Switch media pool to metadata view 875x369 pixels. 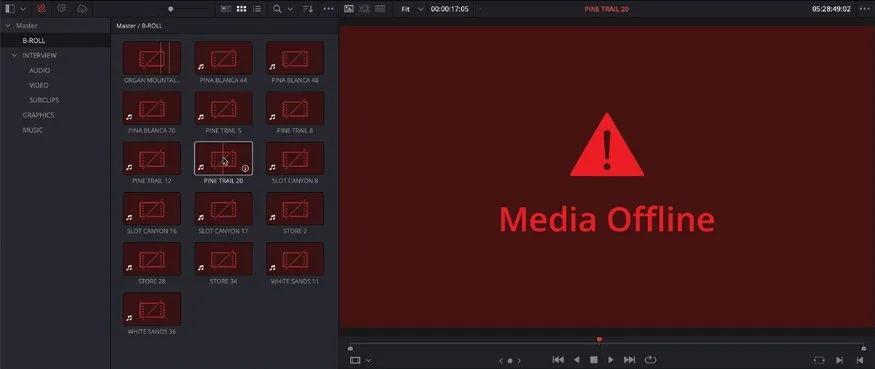(226, 9)
